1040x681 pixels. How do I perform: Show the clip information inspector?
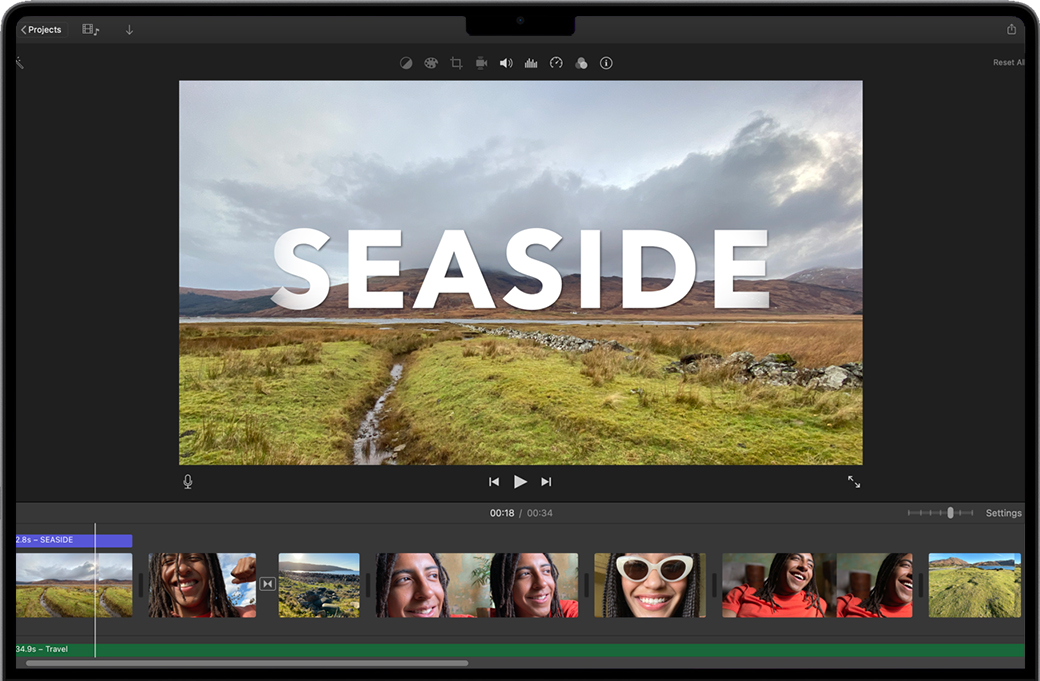coord(606,63)
